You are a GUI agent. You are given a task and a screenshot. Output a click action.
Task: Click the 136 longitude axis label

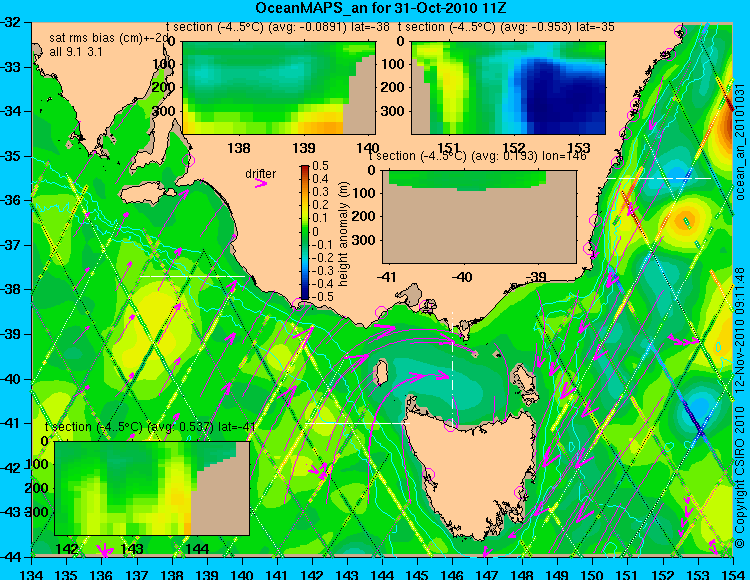[102, 573]
